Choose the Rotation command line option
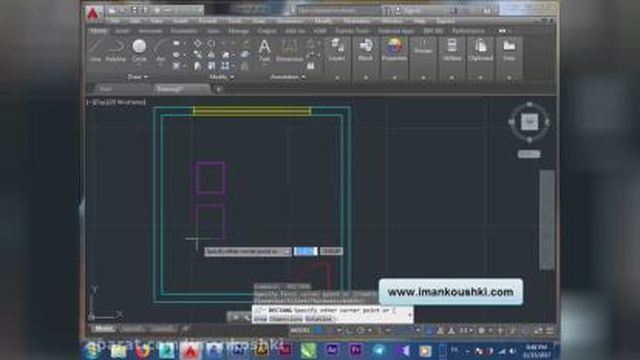The height and width of the screenshot is (360, 640). tap(319, 319)
